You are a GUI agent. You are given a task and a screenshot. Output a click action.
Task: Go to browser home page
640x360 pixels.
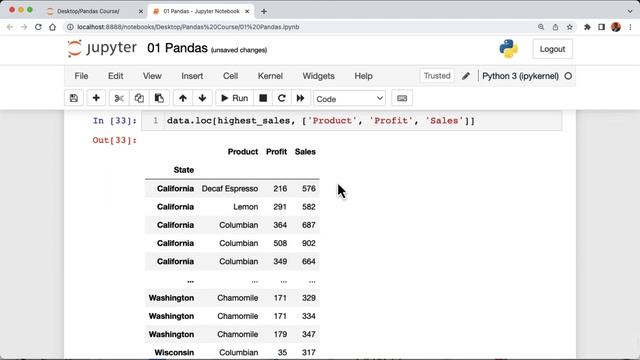(x=53, y=27)
